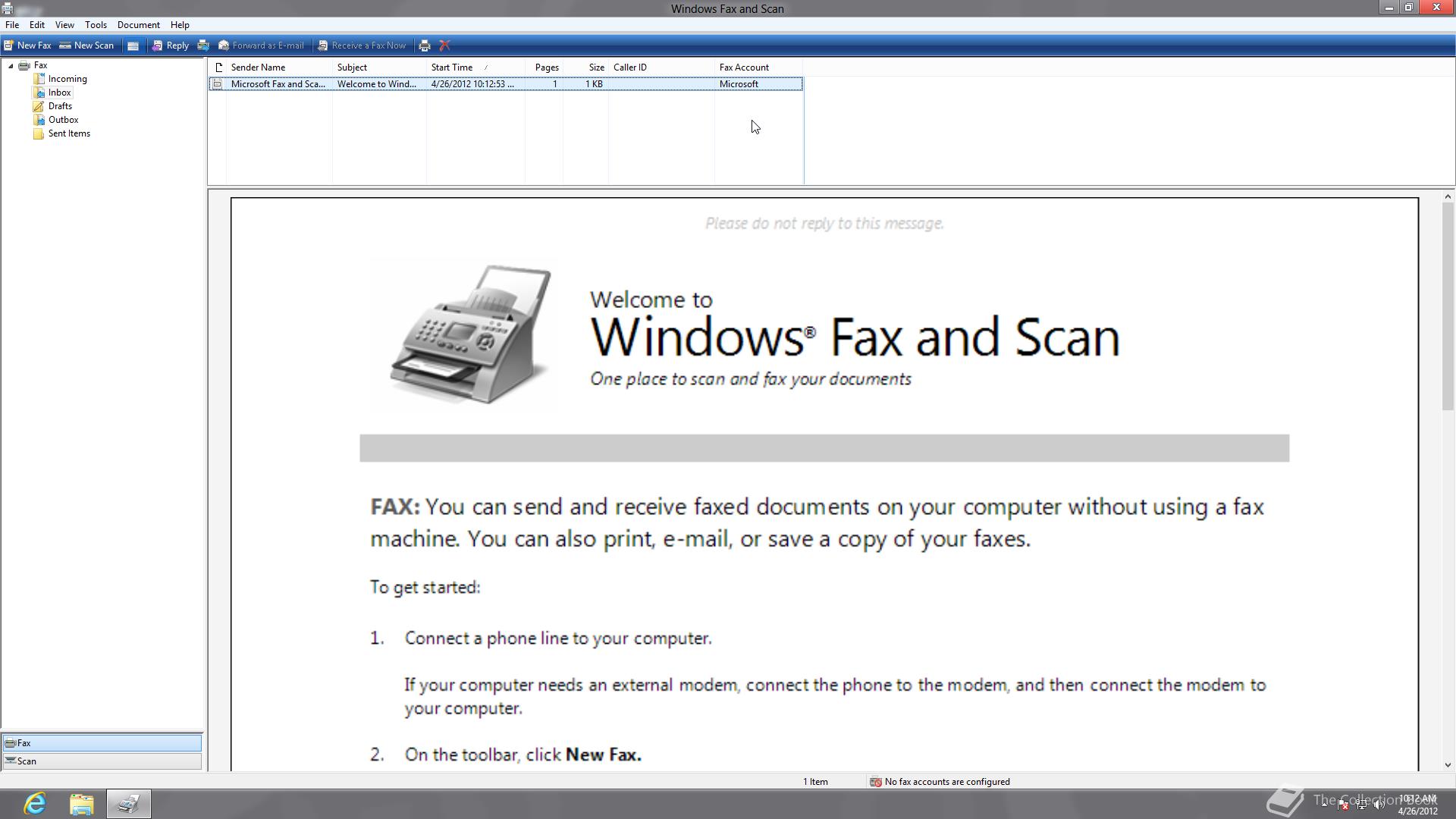The width and height of the screenshot is (1456, 819).
Task: Open the Edit menu
Action: tap(36, 25)
